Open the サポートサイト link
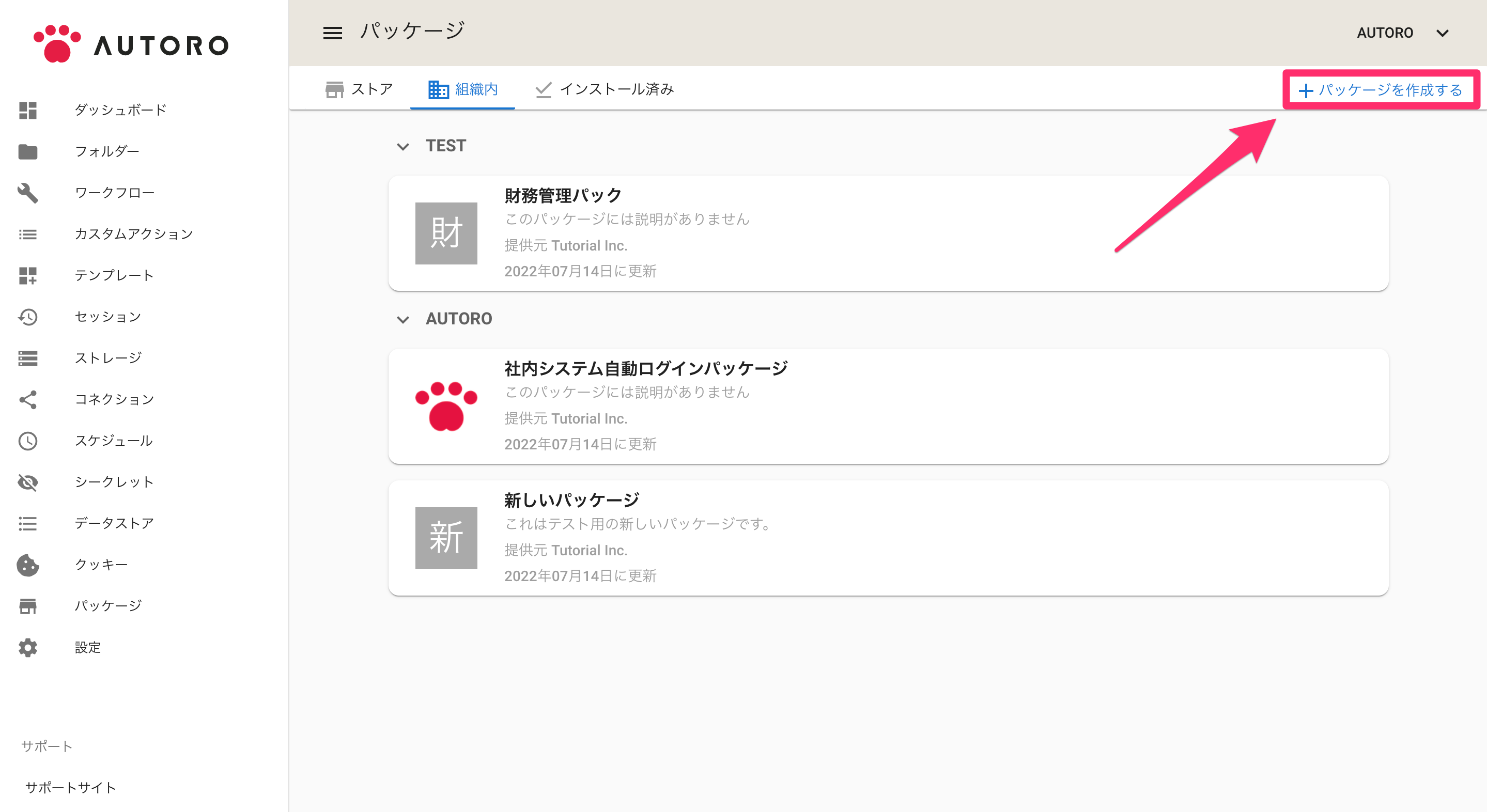Viewport: 1487px width, 812px height. 70,787
